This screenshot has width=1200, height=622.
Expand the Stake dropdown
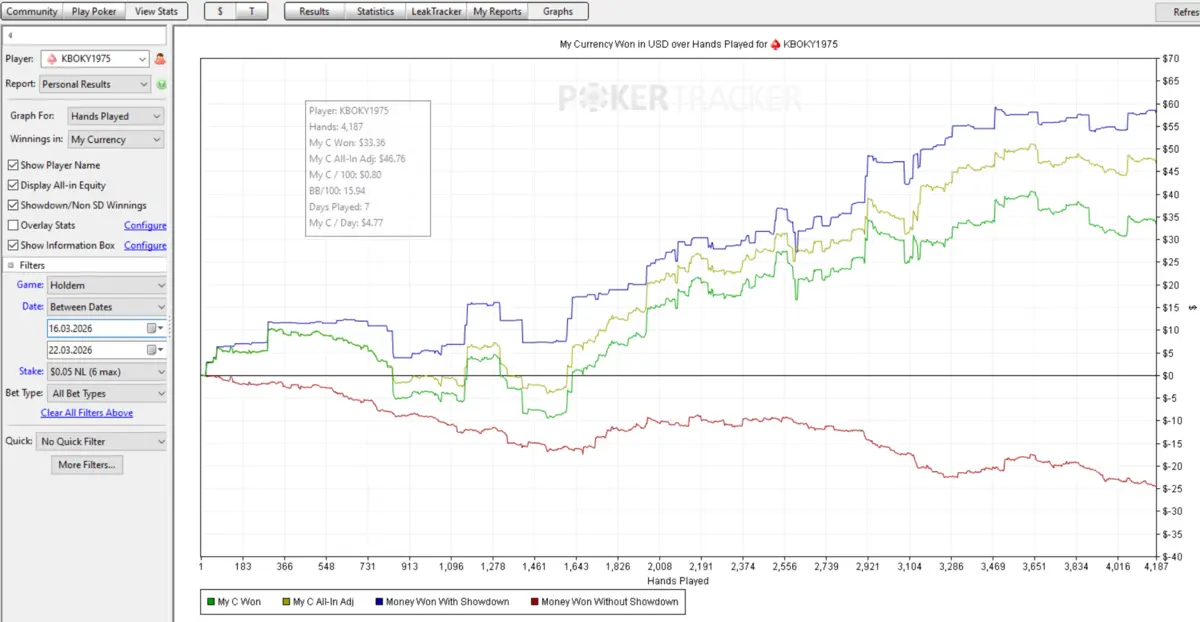tap(106, 371)
